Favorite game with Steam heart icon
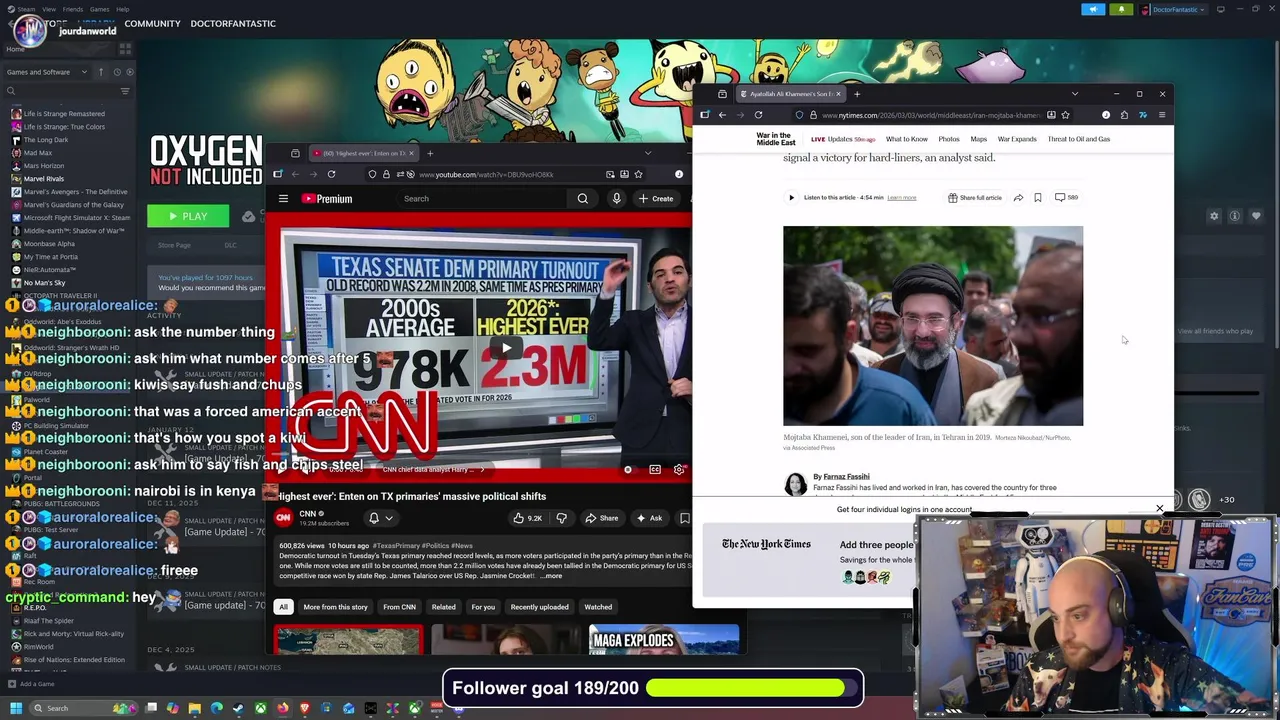Viewport: 1280px width, 720px height. pyautogui.click(x=1256, y=216)
